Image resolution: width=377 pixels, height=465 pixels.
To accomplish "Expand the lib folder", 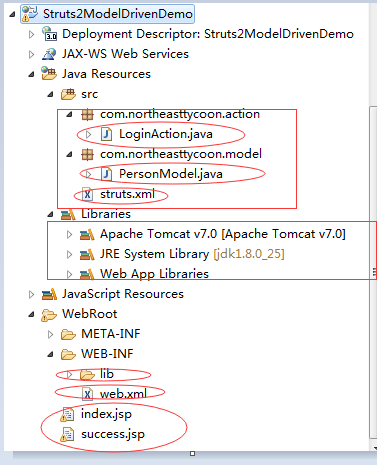I will 69,374.
